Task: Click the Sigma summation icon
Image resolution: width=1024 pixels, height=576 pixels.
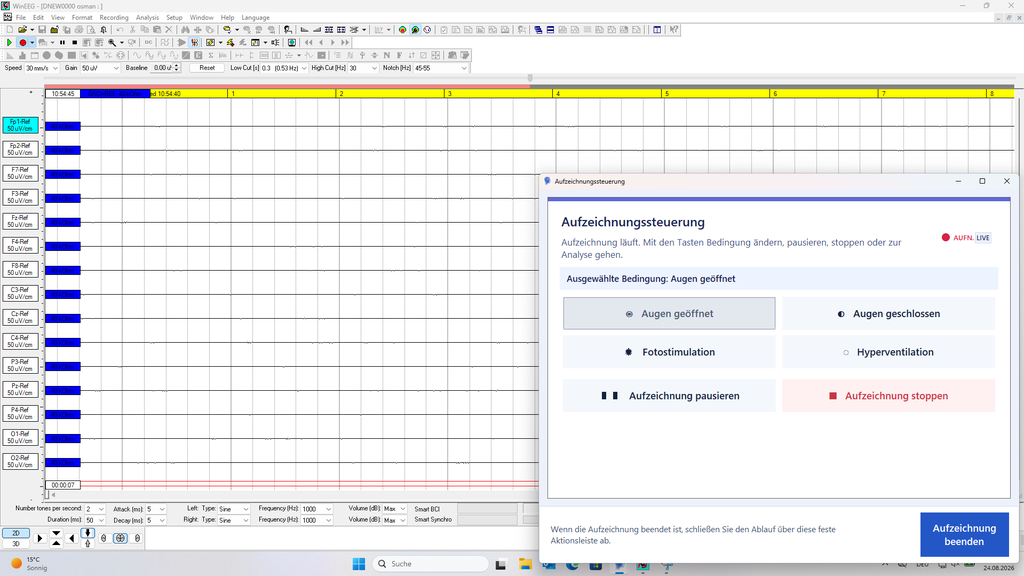Action: tap(212, 56)
